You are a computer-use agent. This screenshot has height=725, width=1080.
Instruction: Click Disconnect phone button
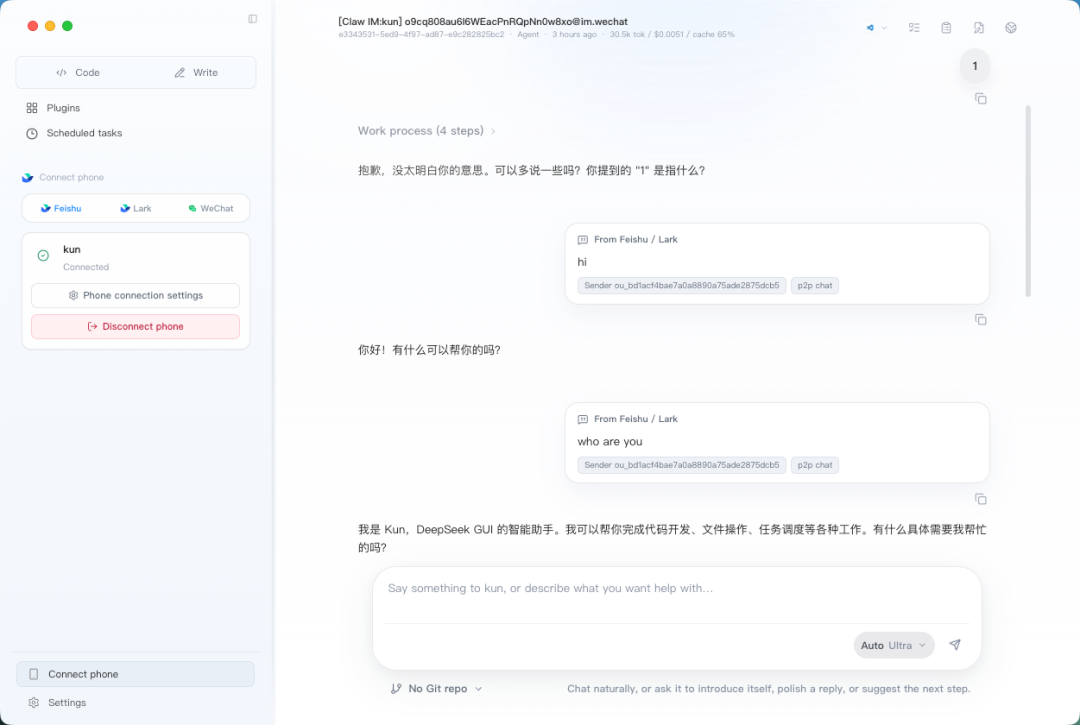[136, 326]
